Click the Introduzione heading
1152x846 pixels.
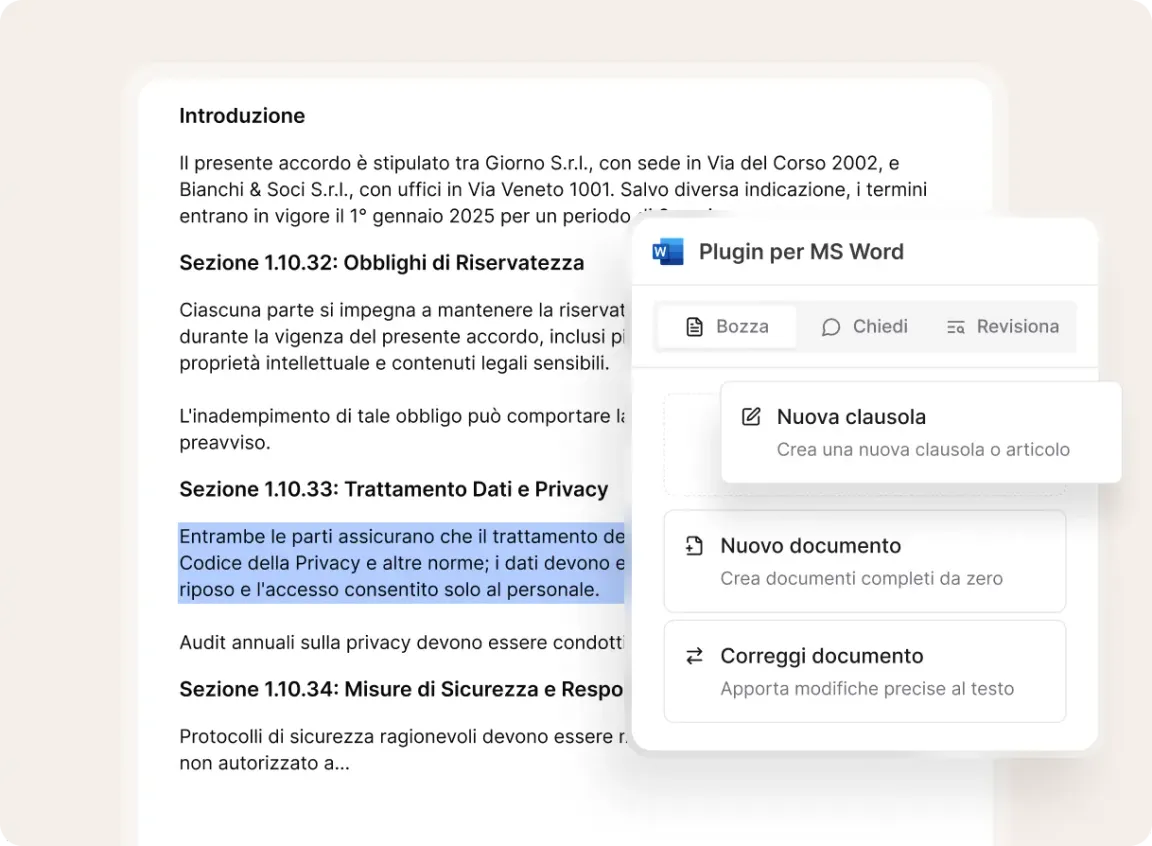tap(242, 116)
